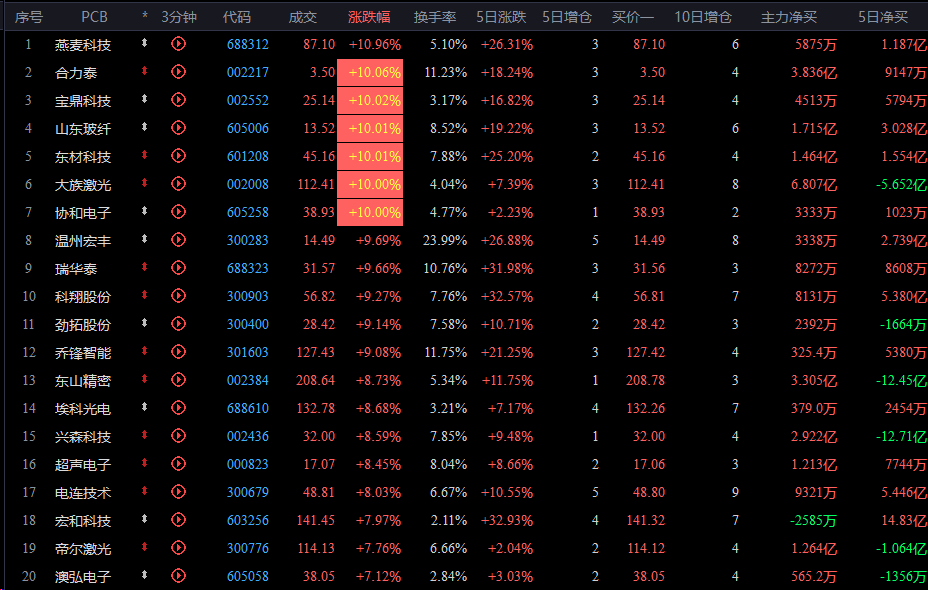
Task: Open stock code 002384
Action: click(247, 381)
